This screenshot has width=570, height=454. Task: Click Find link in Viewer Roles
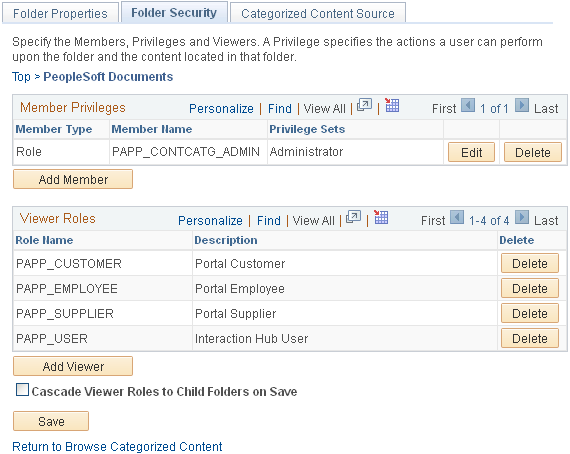[x=269, y=220]
